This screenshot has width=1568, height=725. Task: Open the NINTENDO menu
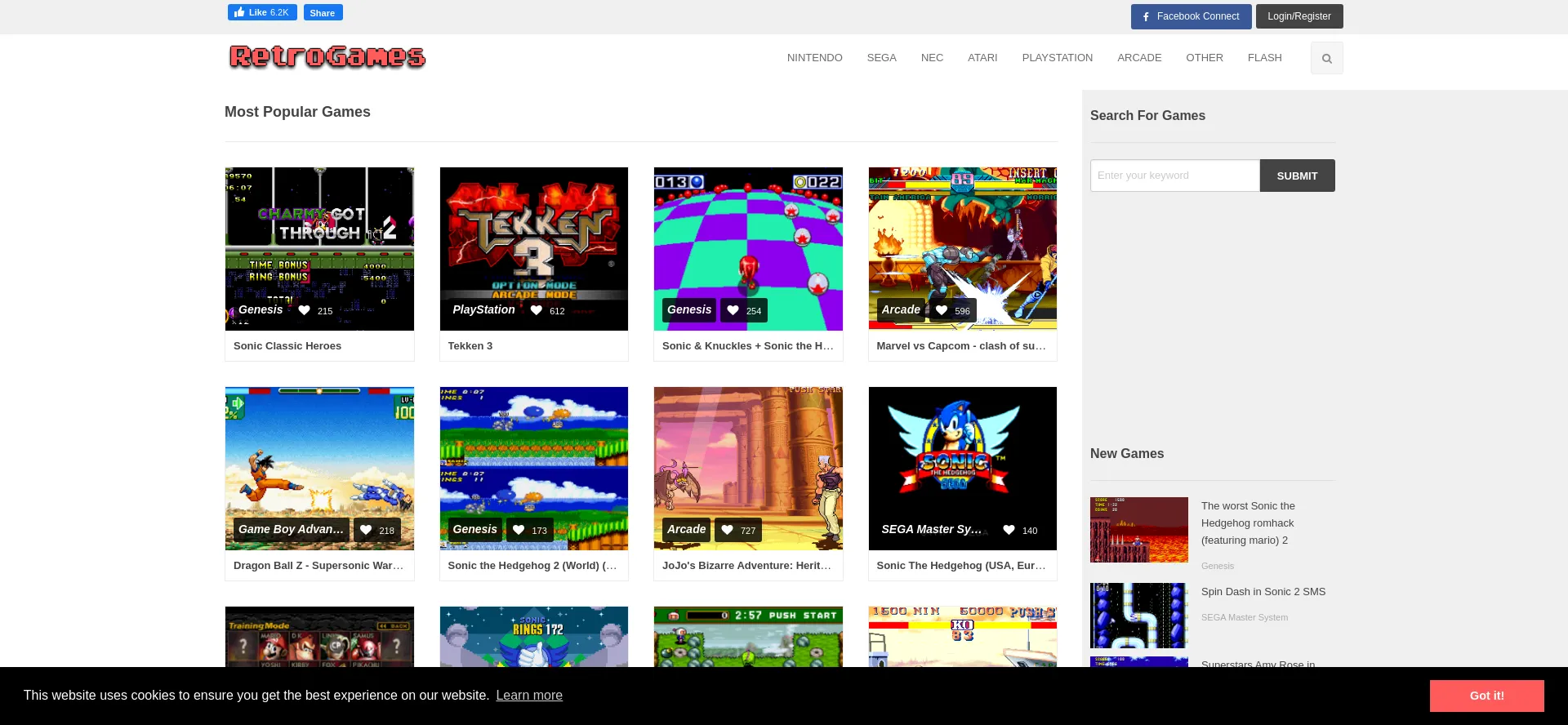[x=814, y=58]
